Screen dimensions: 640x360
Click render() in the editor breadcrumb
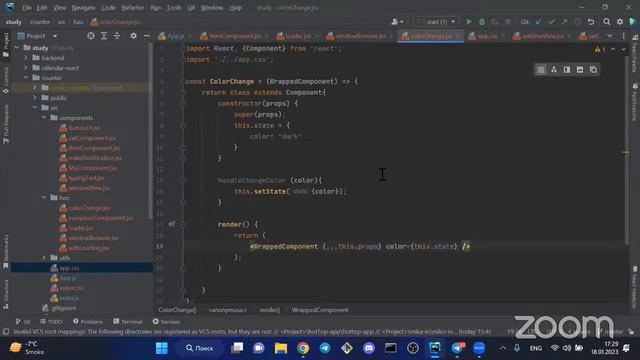pyautogui.click(x=270, y=310)
